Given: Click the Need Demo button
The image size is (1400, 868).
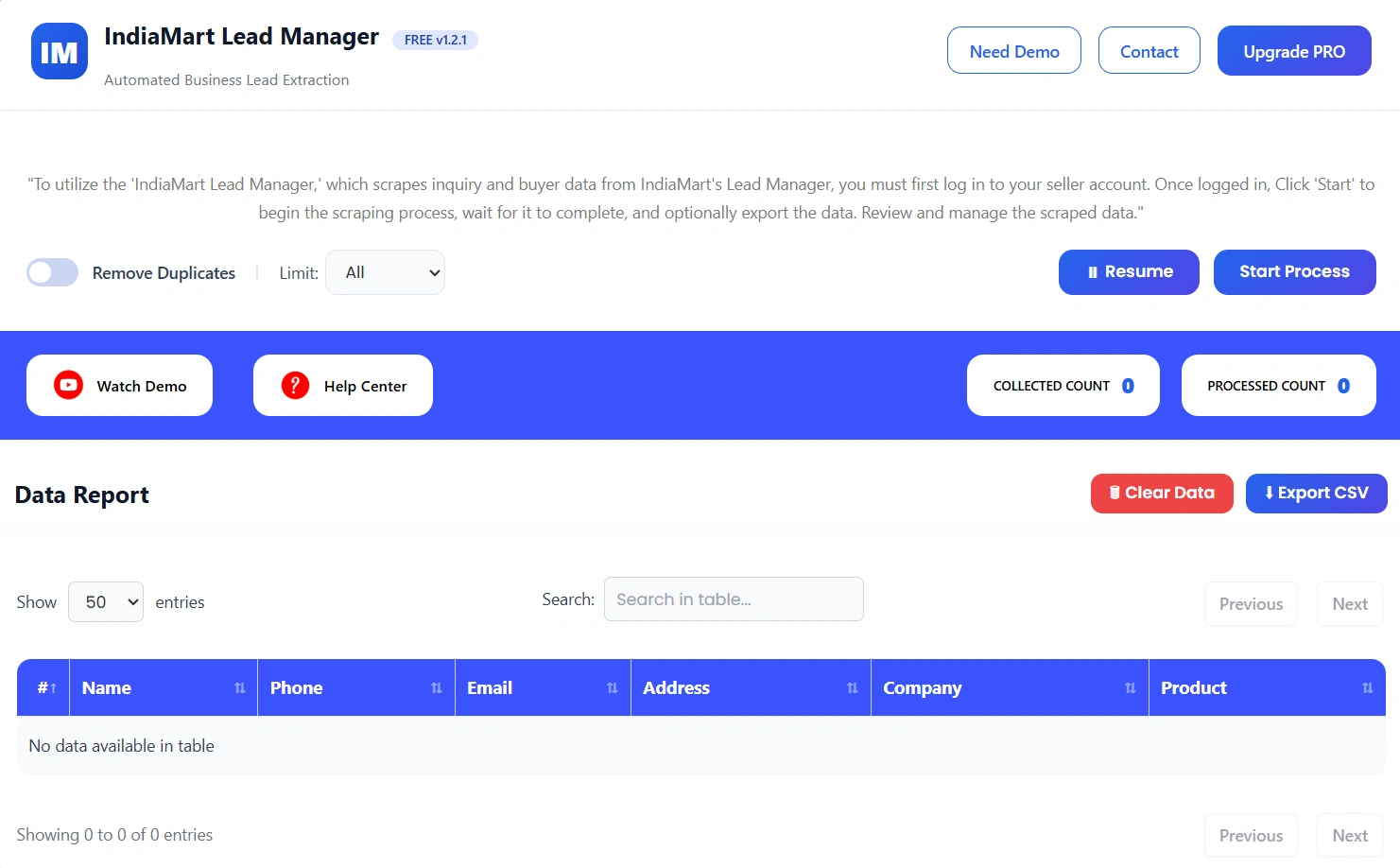Looking at the screenshot, I should tap(1014, 51).
